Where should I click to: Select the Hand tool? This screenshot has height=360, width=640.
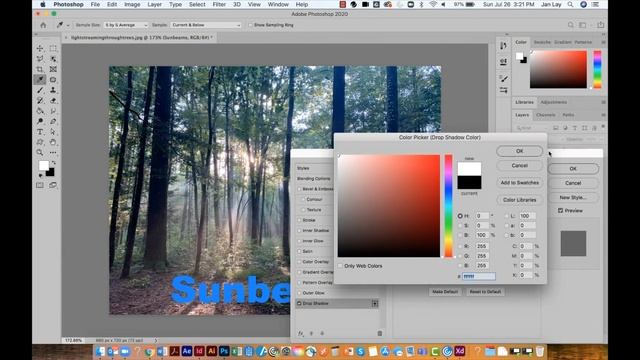[x=53, y=142]
